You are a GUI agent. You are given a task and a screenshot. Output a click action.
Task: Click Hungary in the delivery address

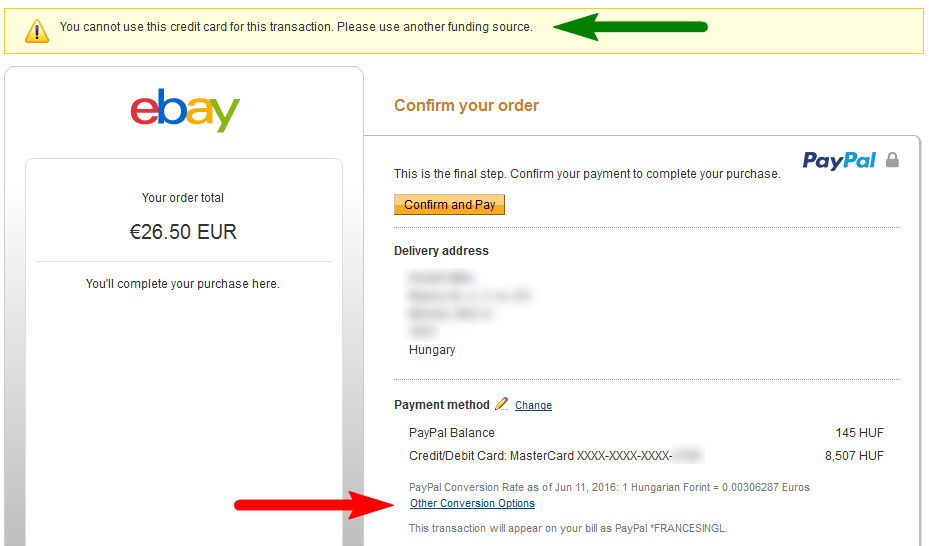click(x=432, y=350)
